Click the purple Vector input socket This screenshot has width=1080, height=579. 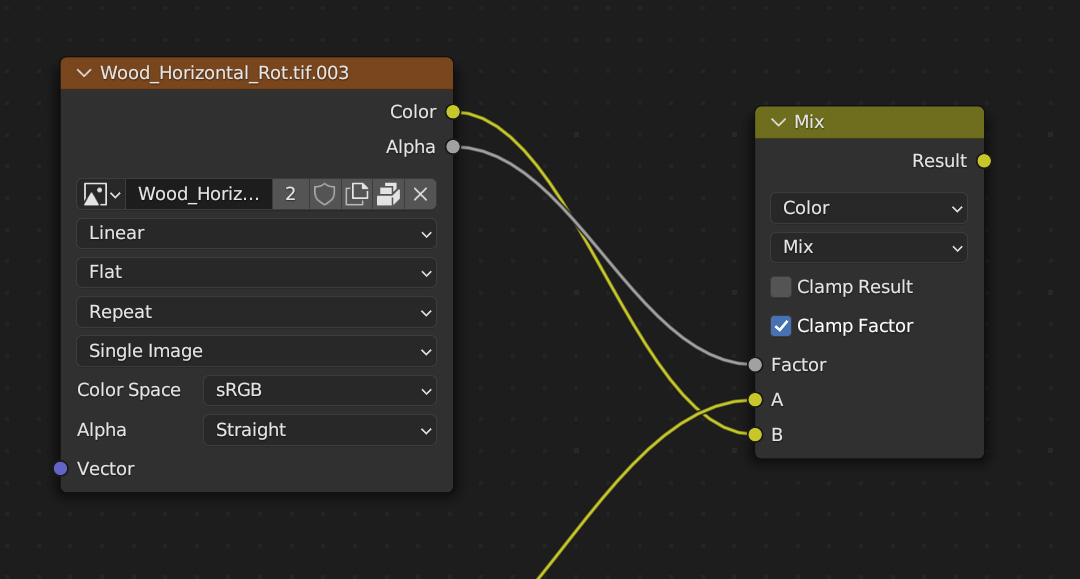pos(60,468)
